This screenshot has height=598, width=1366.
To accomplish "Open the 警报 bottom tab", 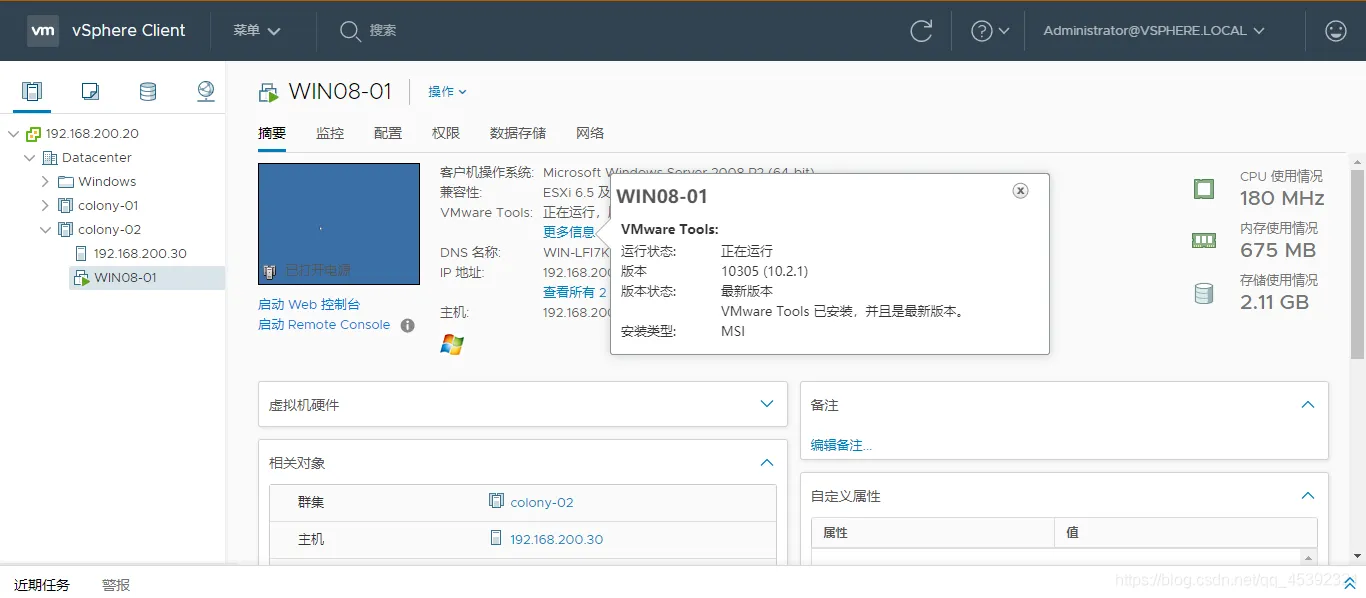I will [116, 585].
